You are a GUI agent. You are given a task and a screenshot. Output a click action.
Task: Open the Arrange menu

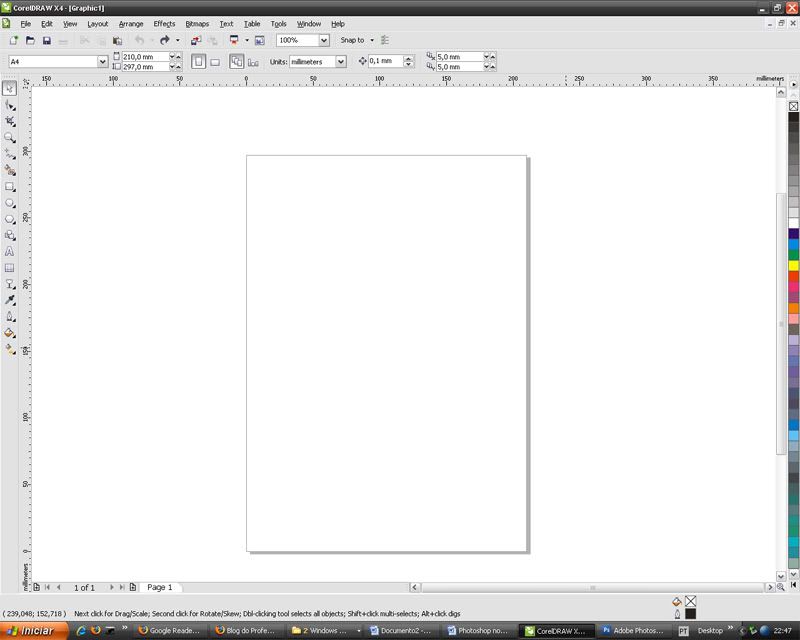(x=130, y=23)
